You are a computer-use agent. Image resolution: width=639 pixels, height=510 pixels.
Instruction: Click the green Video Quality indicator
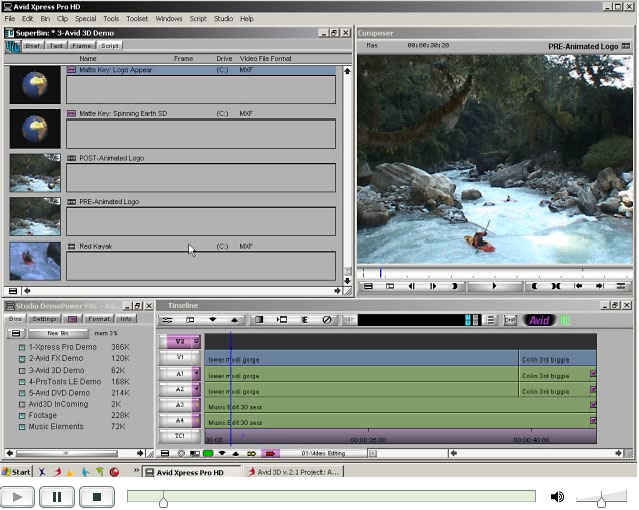click(x=208, y=453)
